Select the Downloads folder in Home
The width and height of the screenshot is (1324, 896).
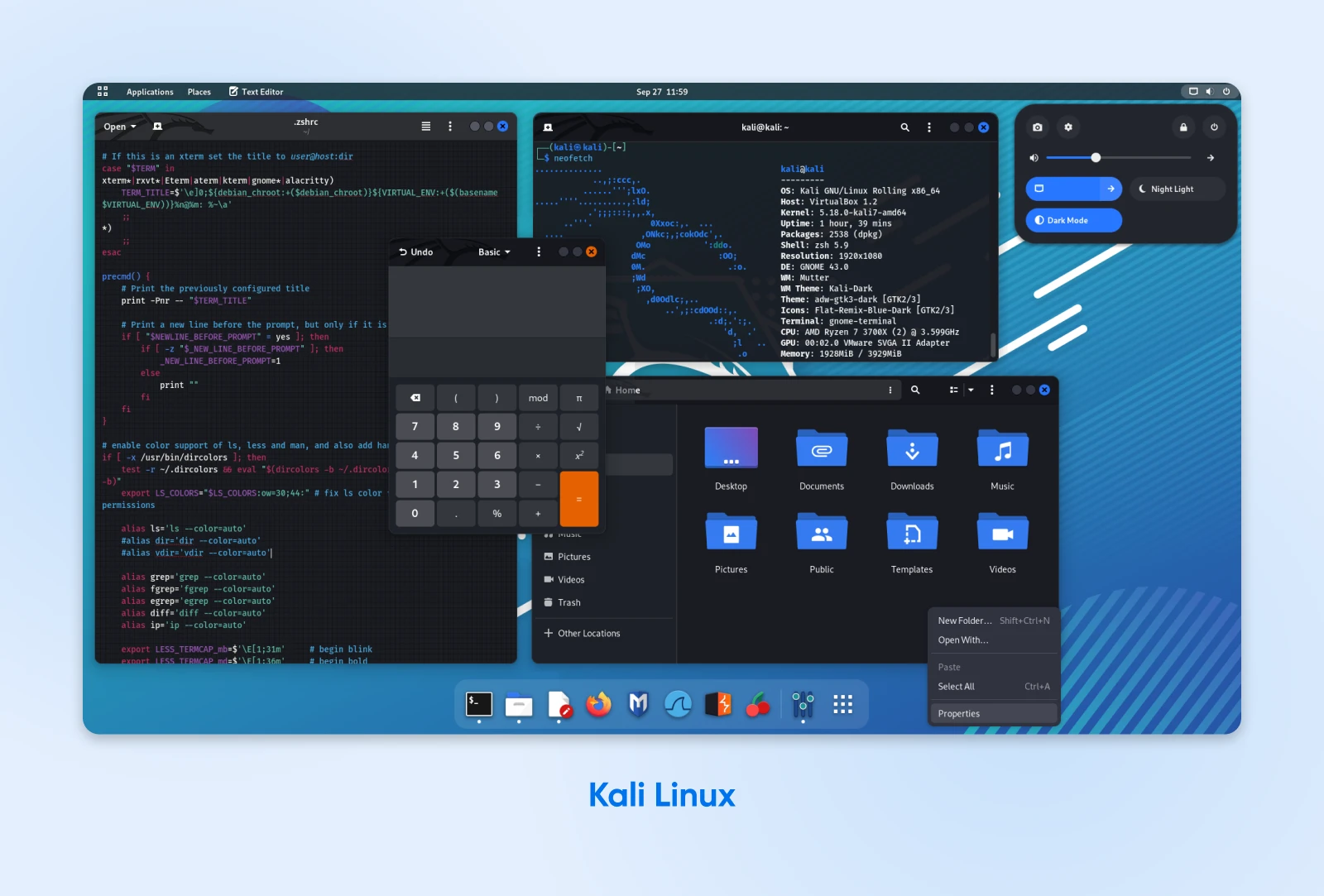(912, 460)
